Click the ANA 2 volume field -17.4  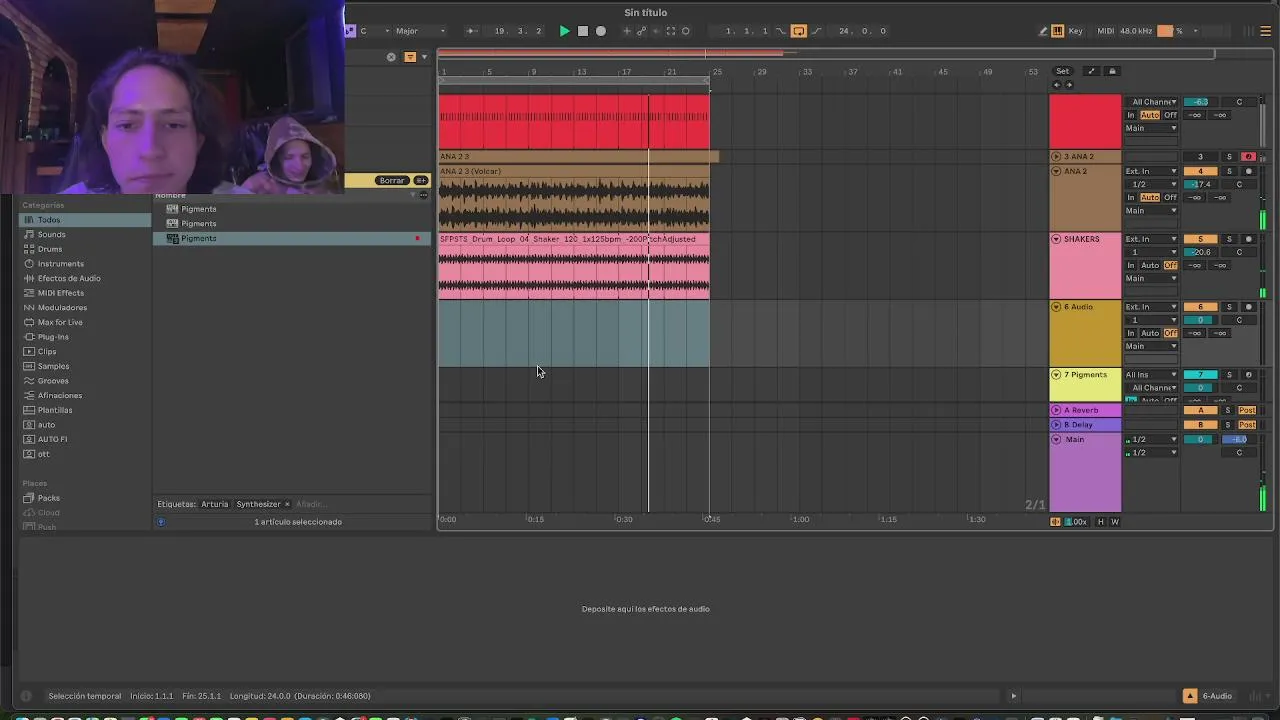1200,184
